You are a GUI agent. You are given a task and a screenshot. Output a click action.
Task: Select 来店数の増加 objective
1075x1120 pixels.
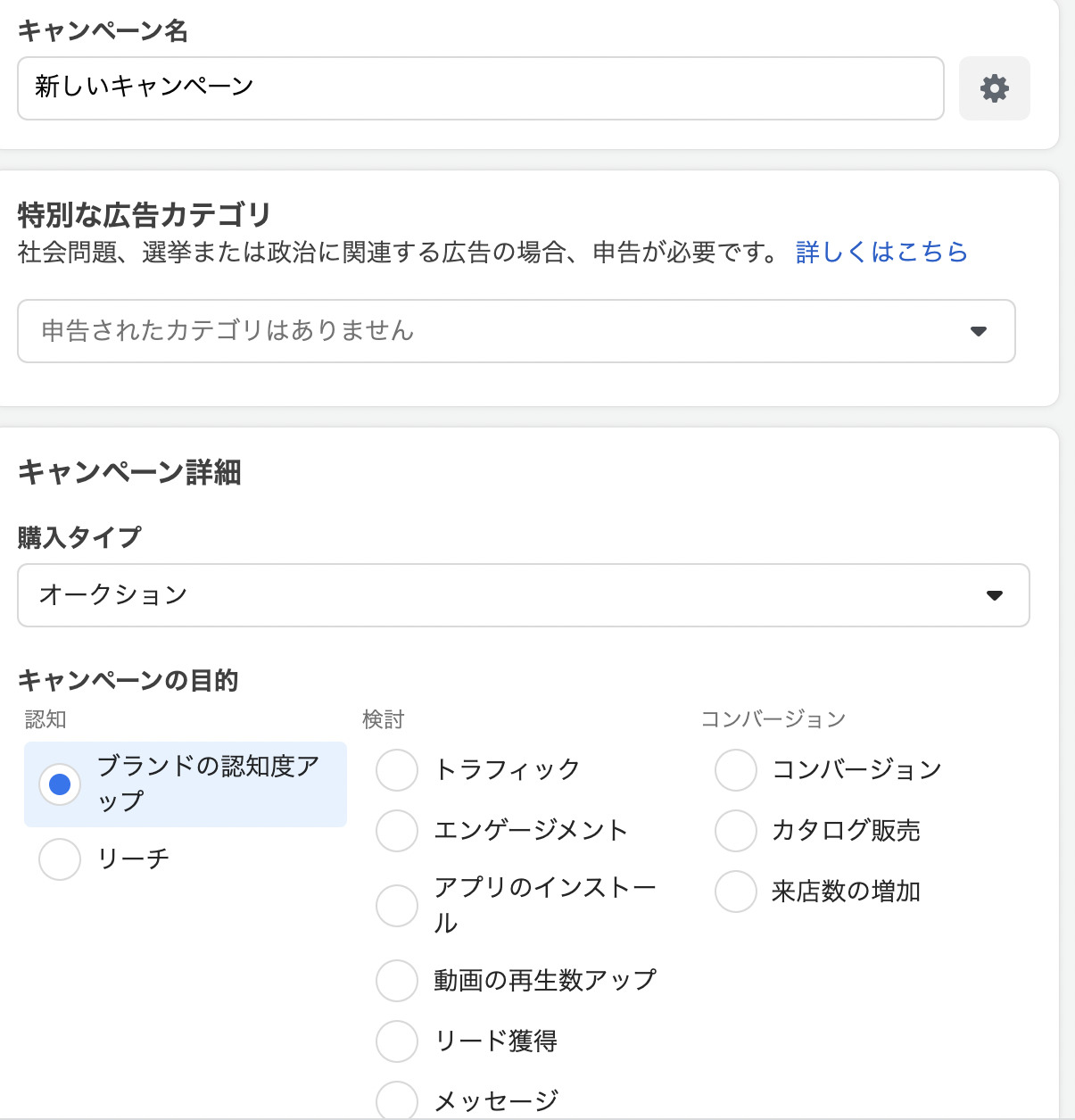pyautogui.click(x=734, y=891)
